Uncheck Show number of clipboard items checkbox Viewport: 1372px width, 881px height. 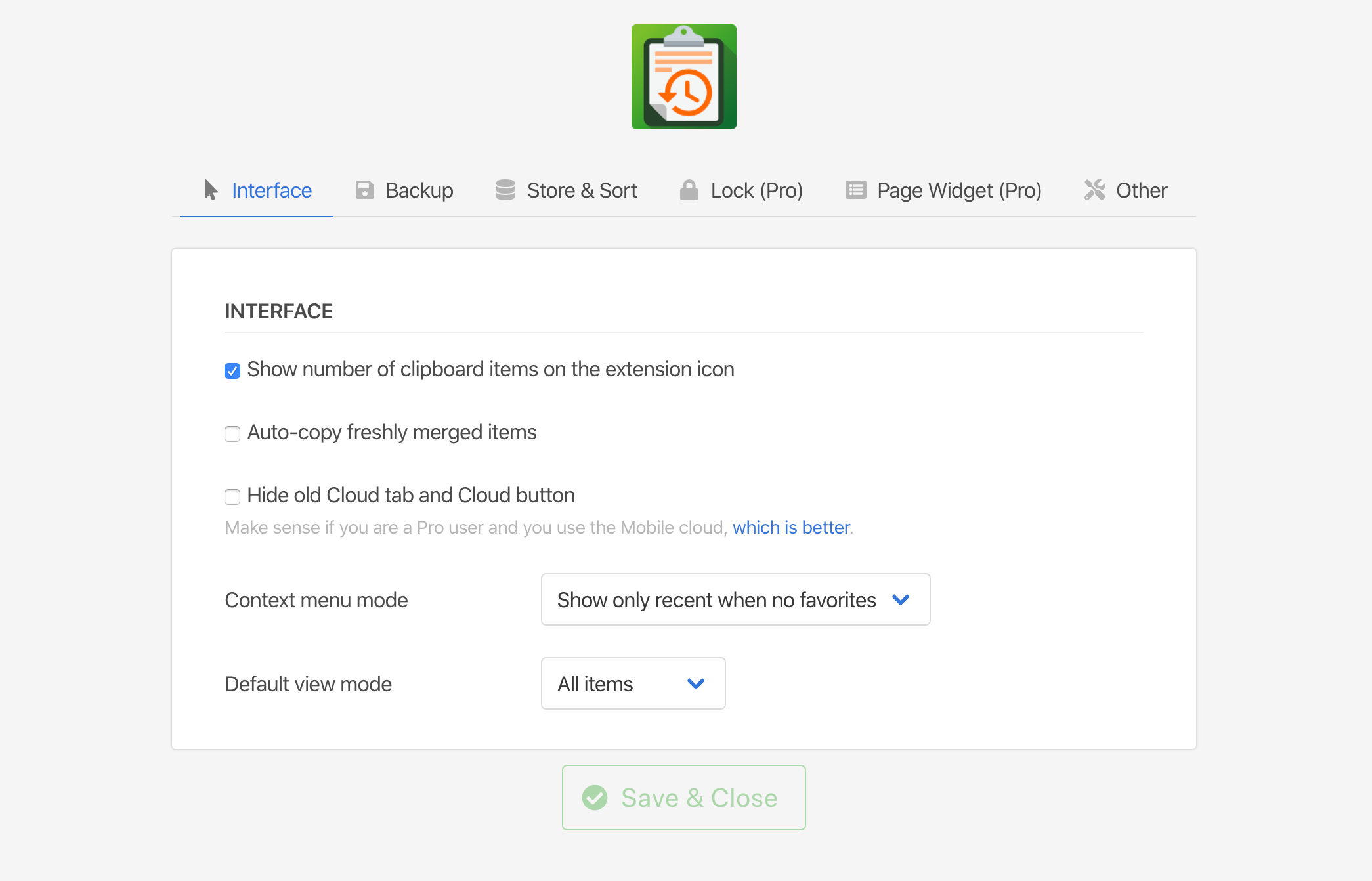(232, 371)
